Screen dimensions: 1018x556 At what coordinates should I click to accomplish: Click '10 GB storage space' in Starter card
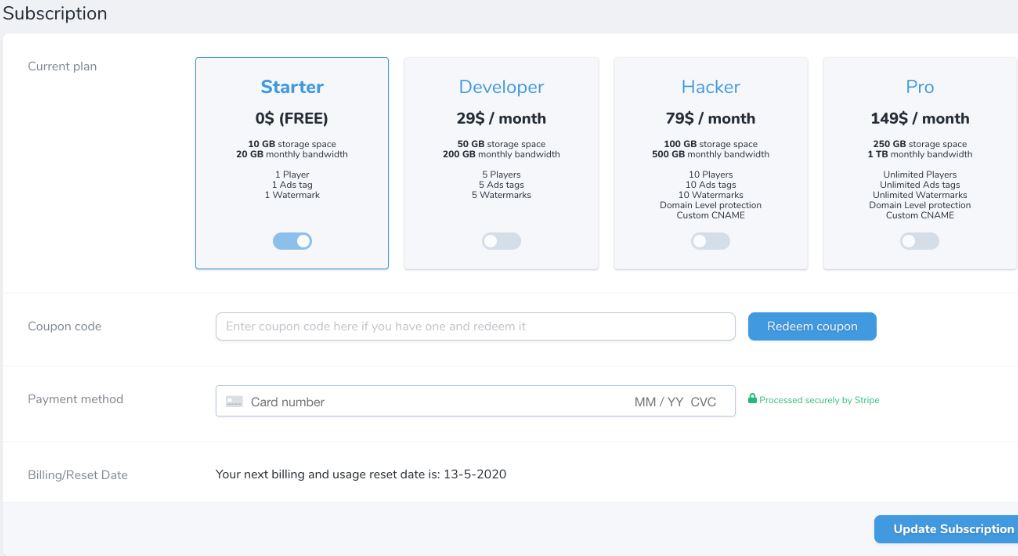(292, 144)
